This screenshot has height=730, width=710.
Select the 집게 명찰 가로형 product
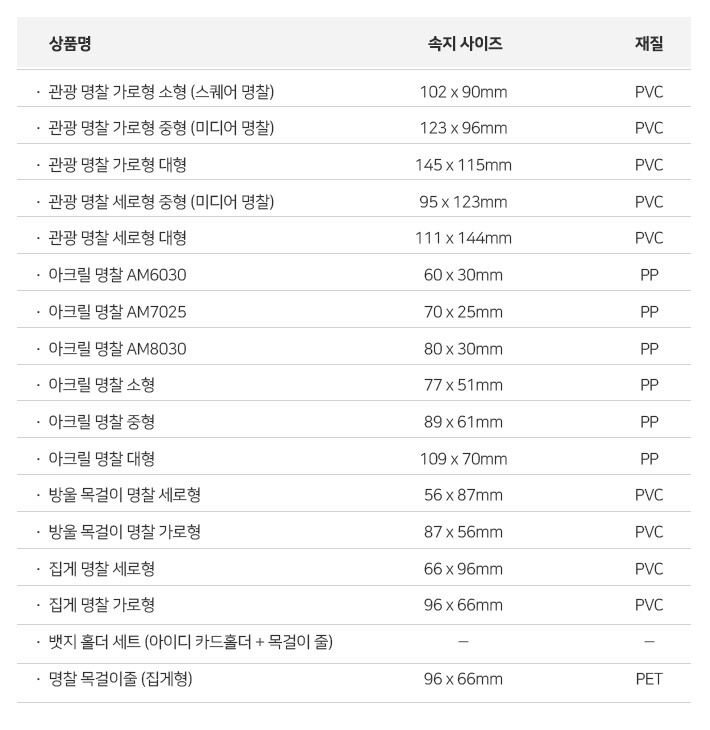click(x=101, y=605)
